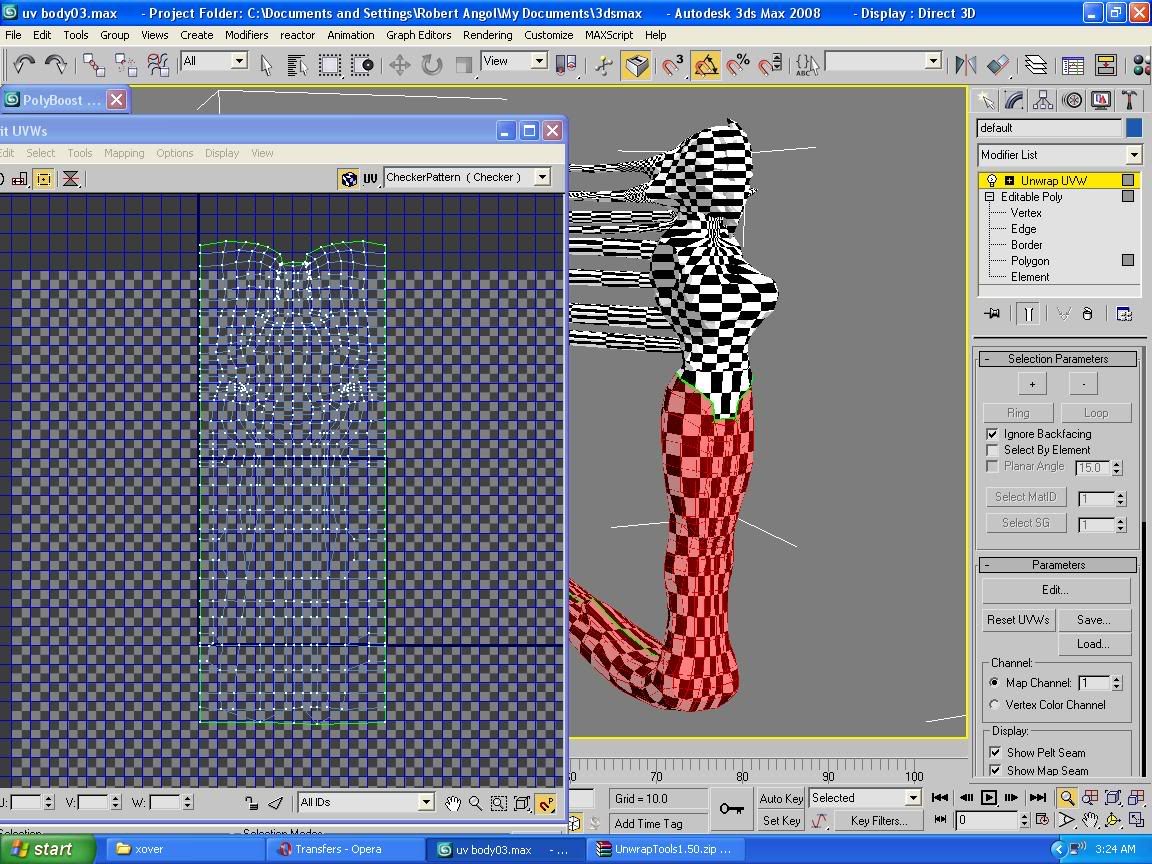Select the Pan tool in UVW editor
Image resolution: width=1152 pixels, height=864 pixels.
[x=453, y=803]
